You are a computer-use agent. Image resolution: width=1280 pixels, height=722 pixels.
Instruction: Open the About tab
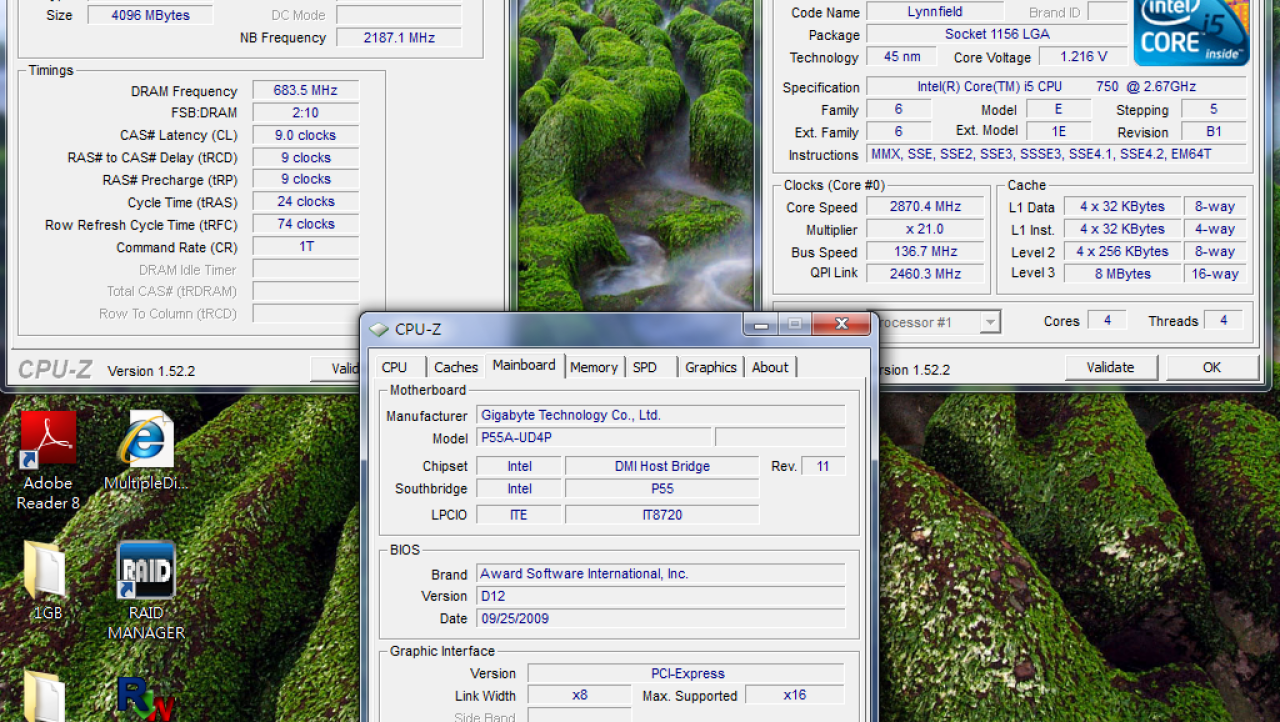click(770, 367)
